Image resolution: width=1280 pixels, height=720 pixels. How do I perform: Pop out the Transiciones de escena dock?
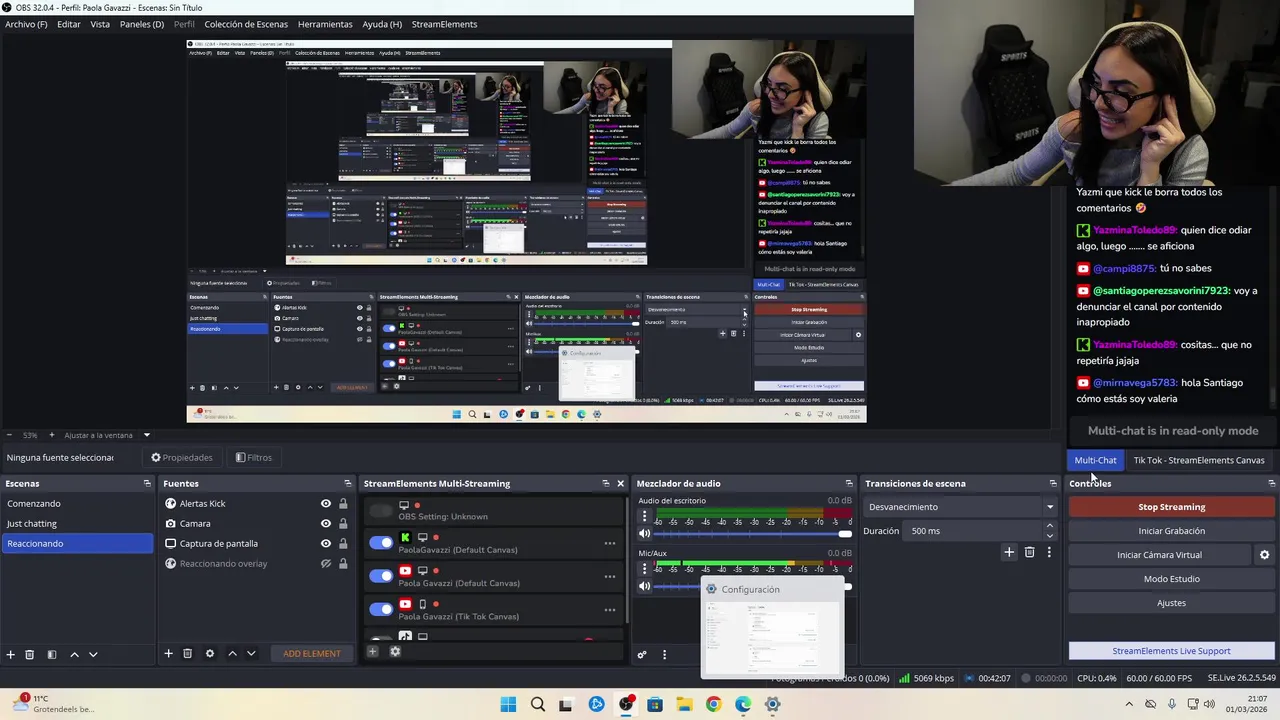[1052, 484]
